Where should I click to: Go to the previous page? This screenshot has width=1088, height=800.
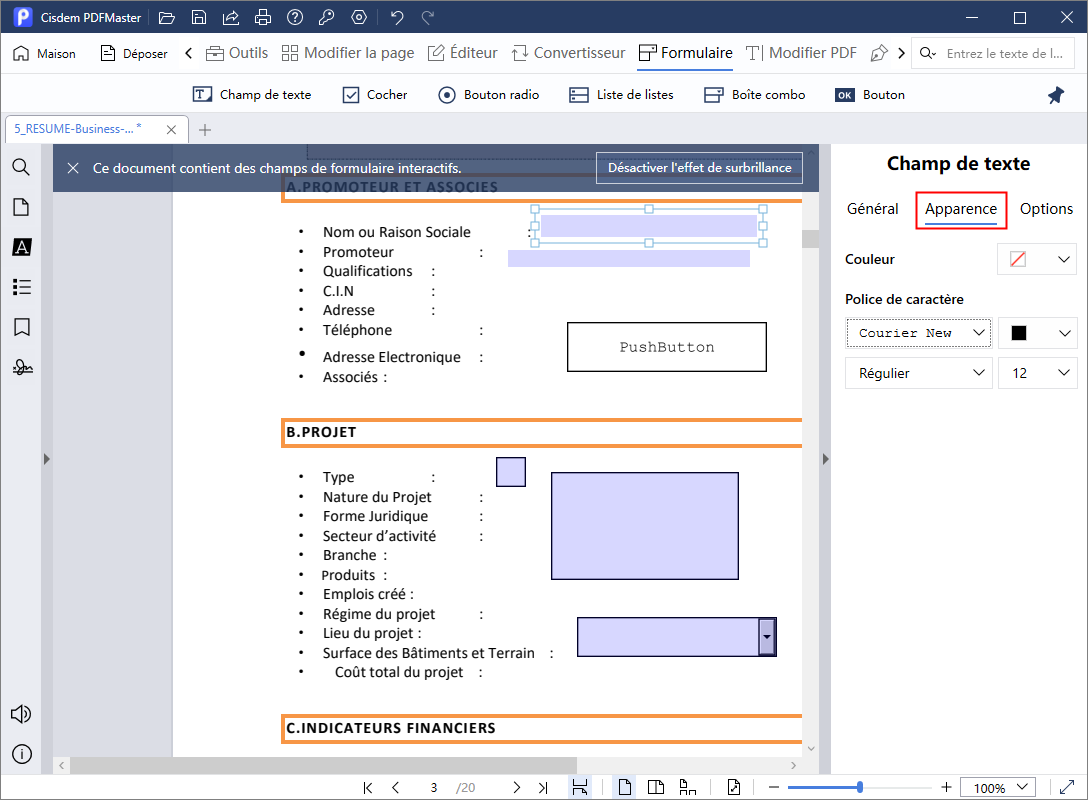396,788
